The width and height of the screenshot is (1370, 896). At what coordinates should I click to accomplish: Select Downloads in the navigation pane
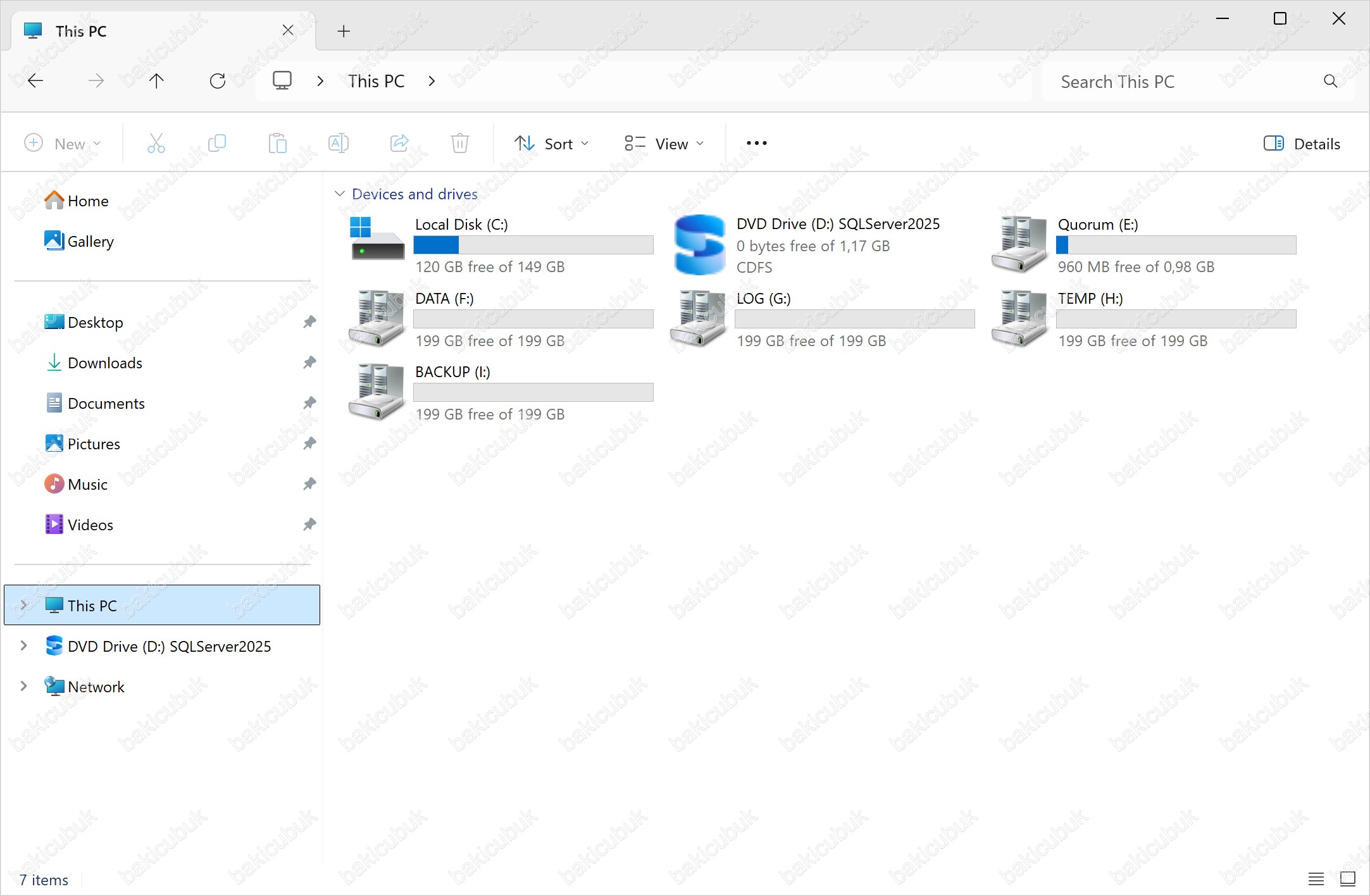point(105,363)
